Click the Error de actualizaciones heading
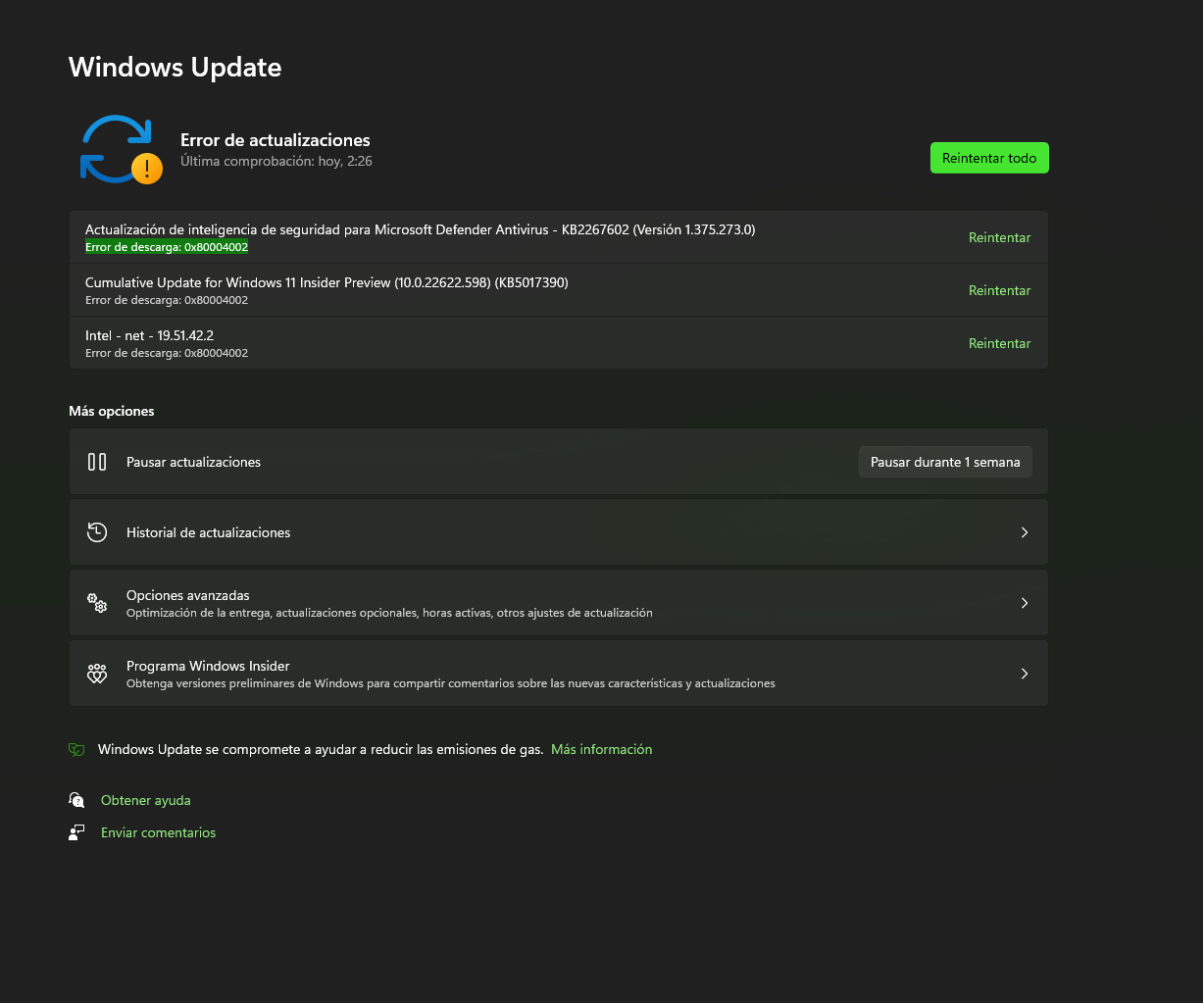 pyautogui.click(x=276, y=140)
